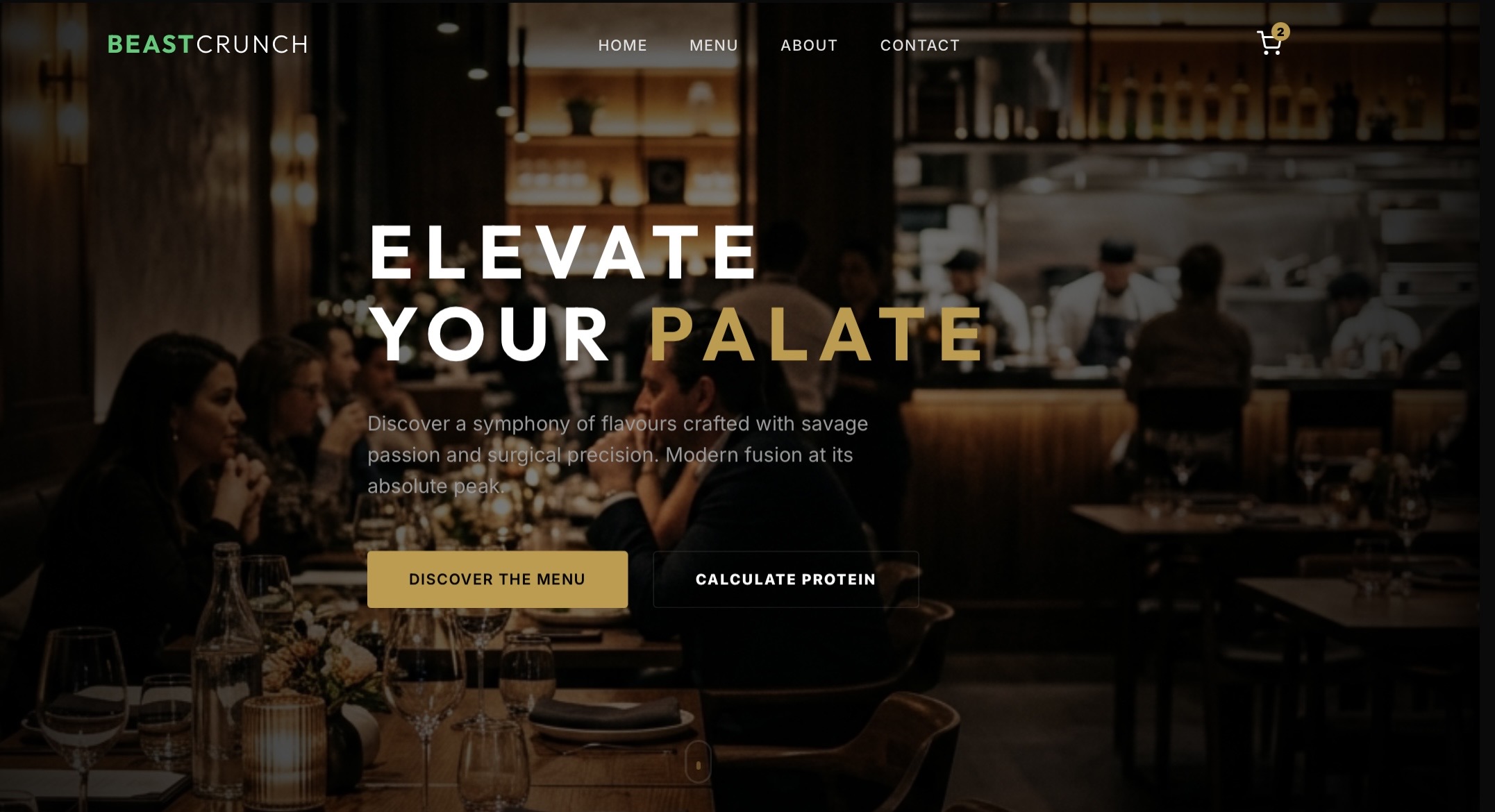The height and width of the screenshot is (812, 1495).
Task: Click the scroll-down mouse indicator icon
Action: (698, 763)
